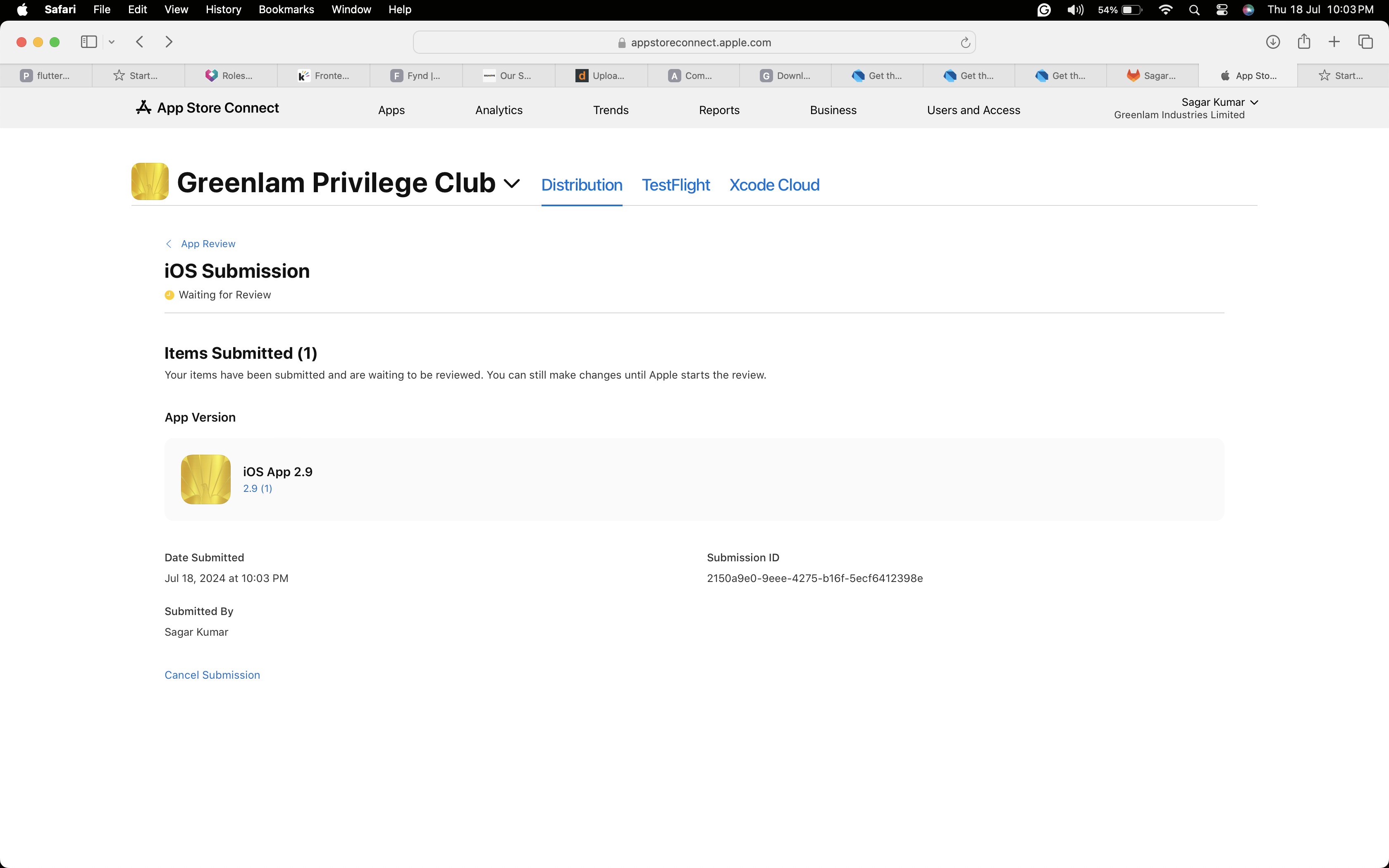Viewport: 1389px width, 868px height.
Task: Open the Safari downloads icon
Action: tap(1272, 42)
